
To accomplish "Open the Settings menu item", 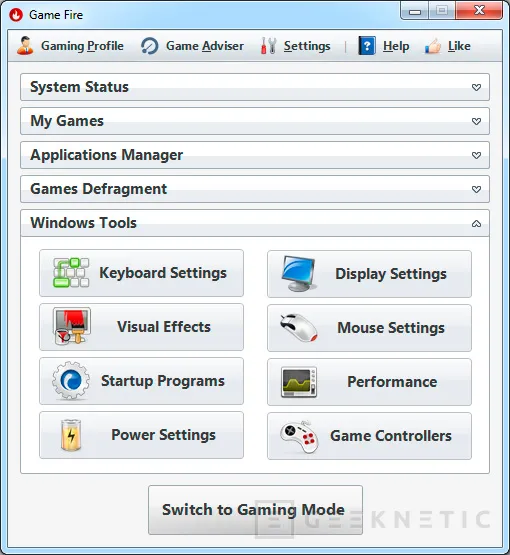I will click(x=296, y=46).
